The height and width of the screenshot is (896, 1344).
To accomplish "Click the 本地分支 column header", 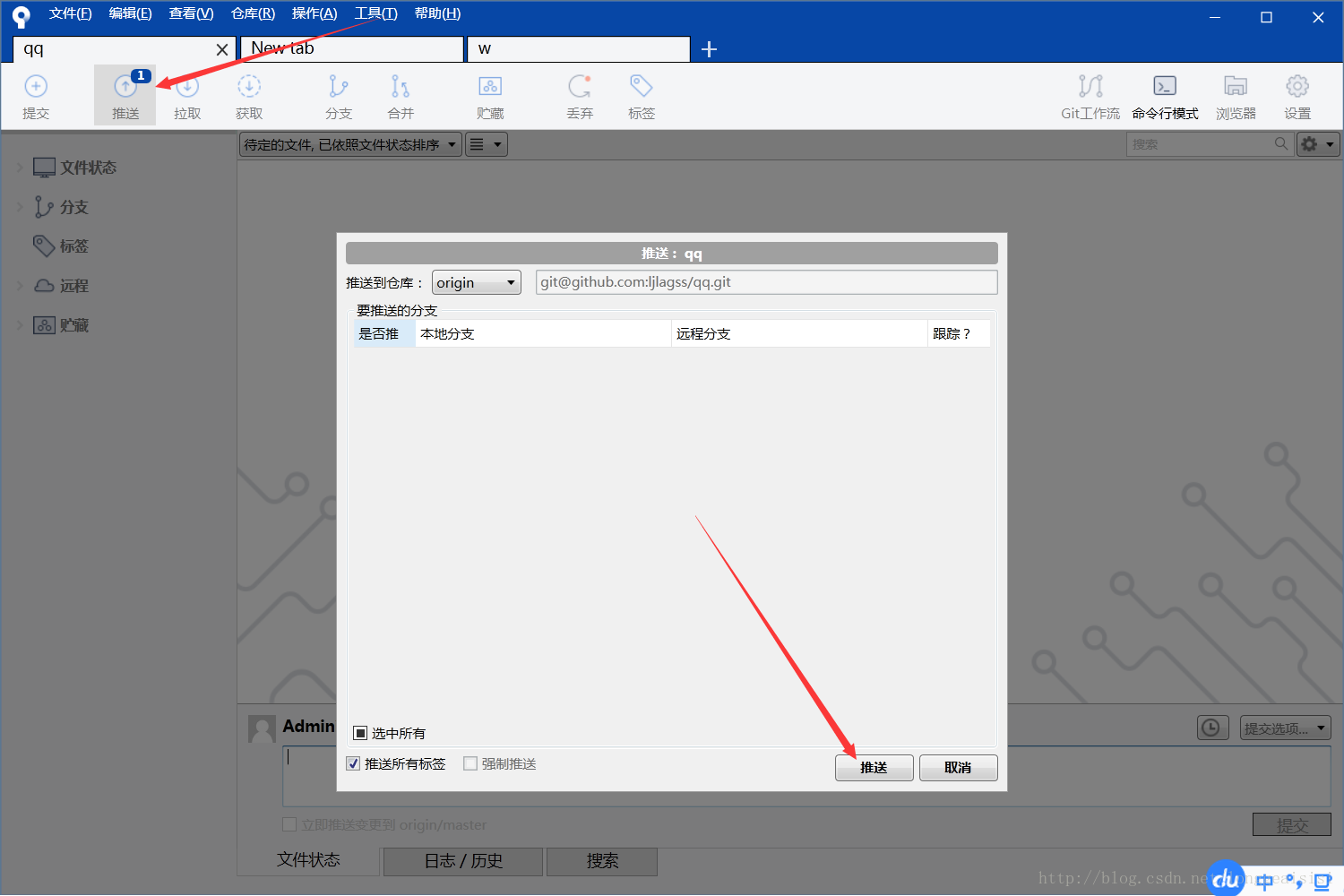I will [543, 333].
